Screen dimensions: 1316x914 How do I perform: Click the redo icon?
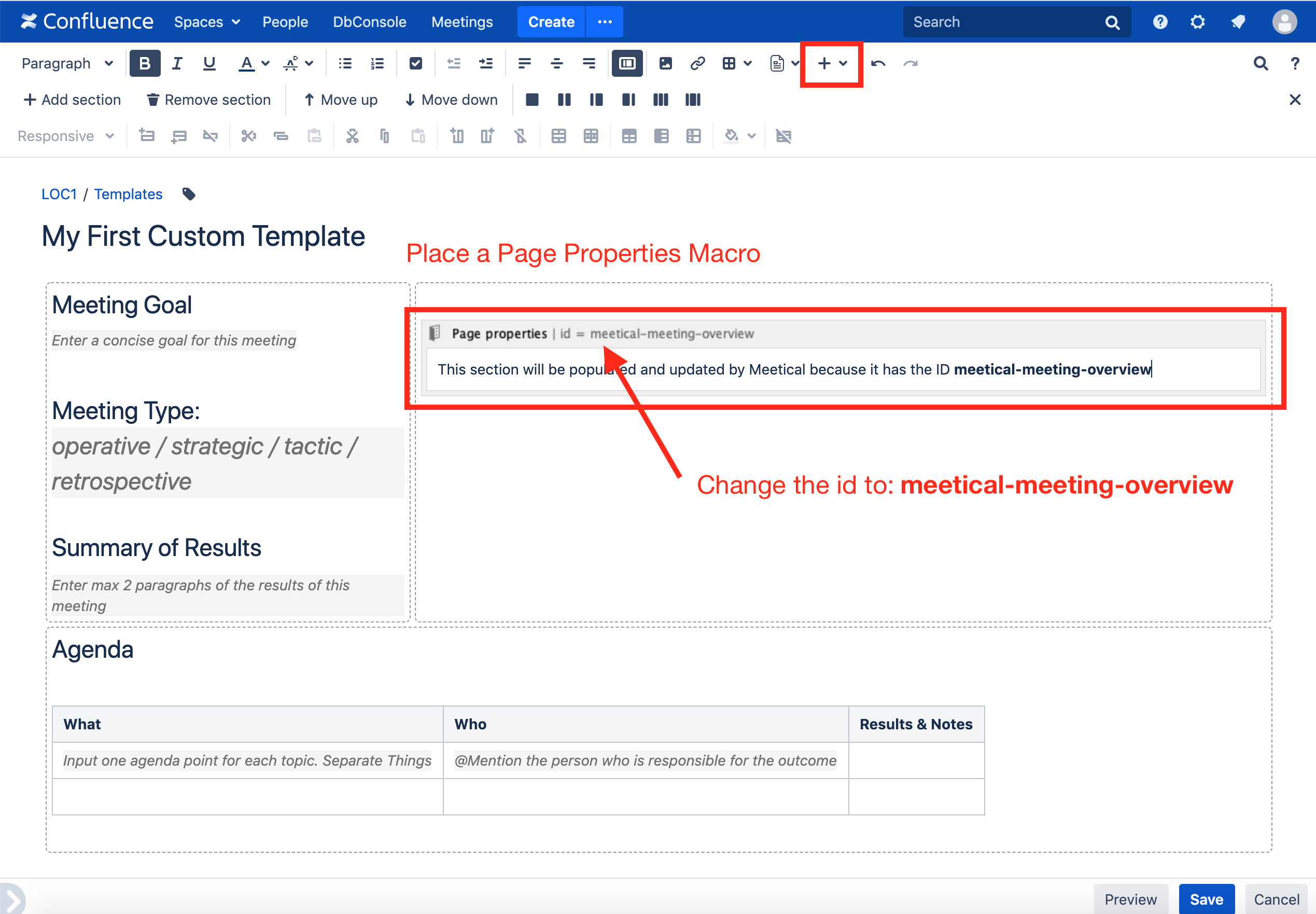(x=910, y=63)
